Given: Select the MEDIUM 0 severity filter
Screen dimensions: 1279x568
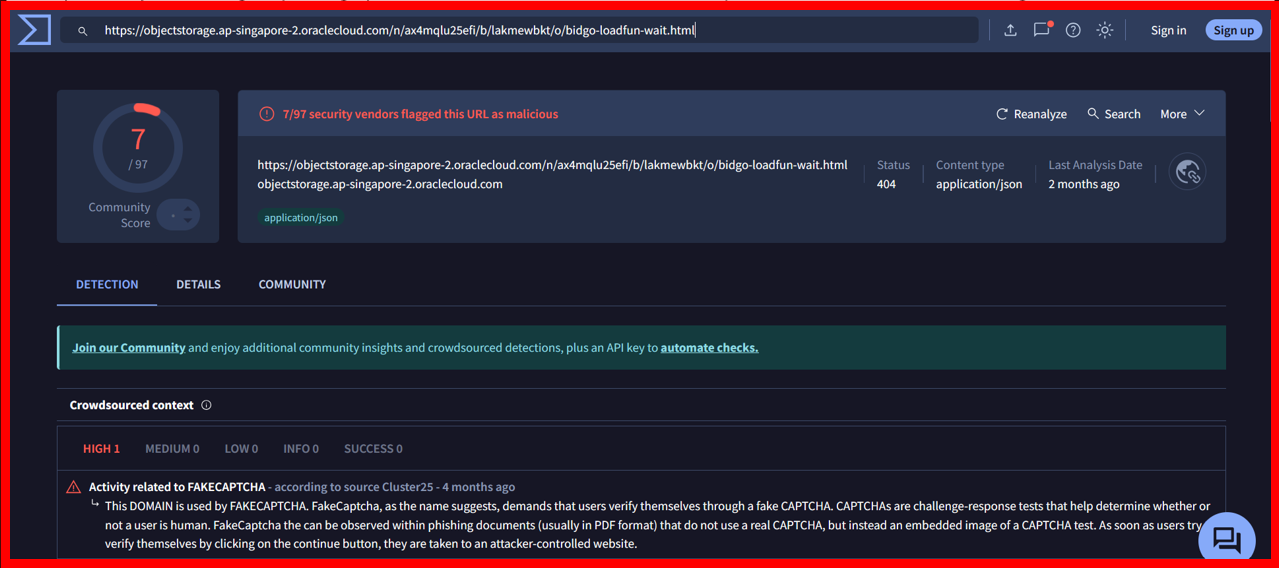Looking at the screenshot, I should [x=172, y=449].
